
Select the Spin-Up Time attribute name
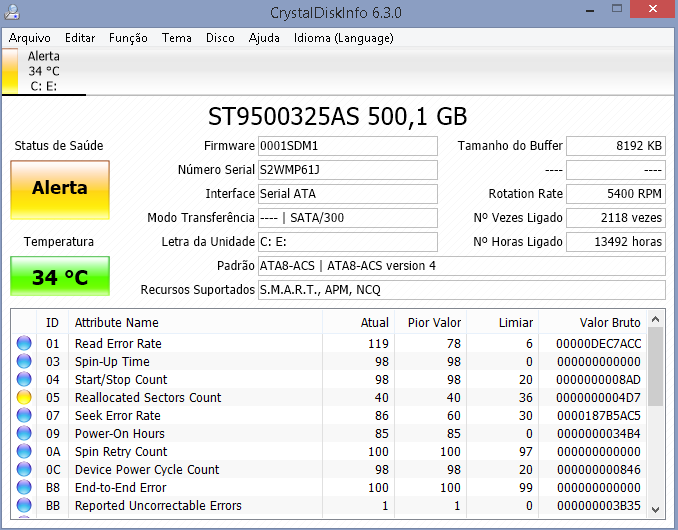tap(112, 361)
